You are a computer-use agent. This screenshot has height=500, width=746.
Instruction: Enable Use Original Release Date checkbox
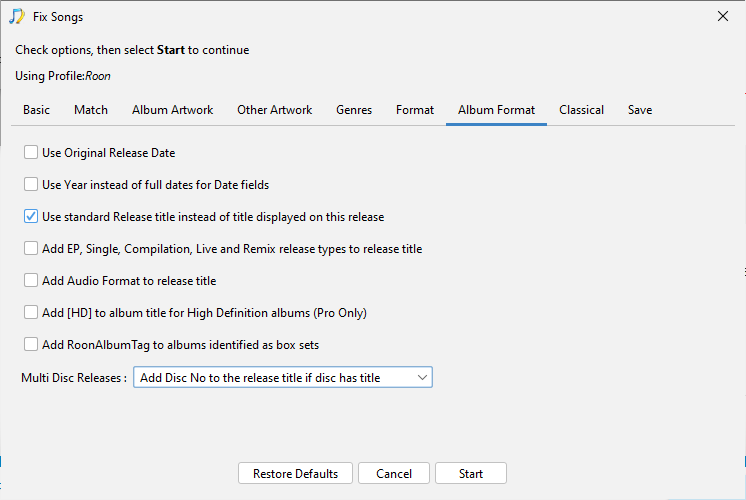(31, 153)
